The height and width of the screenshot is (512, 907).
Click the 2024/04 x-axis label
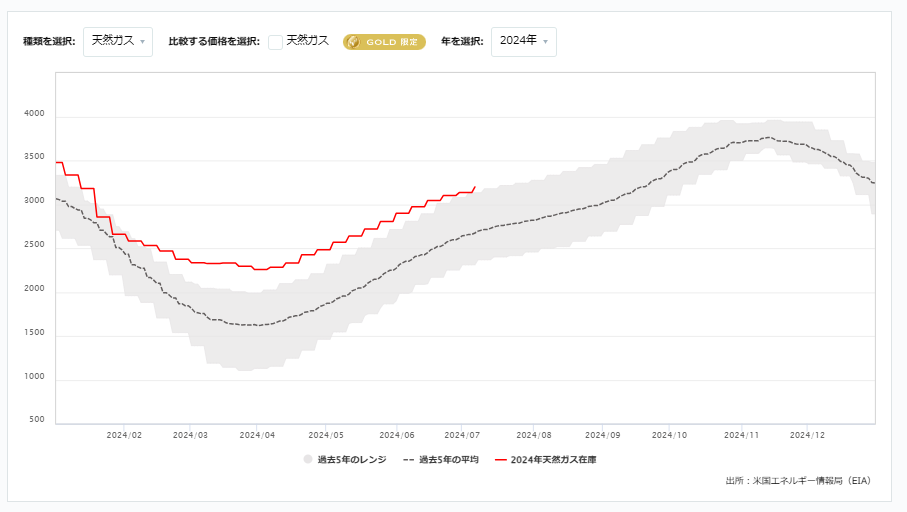tap(257, 435)
